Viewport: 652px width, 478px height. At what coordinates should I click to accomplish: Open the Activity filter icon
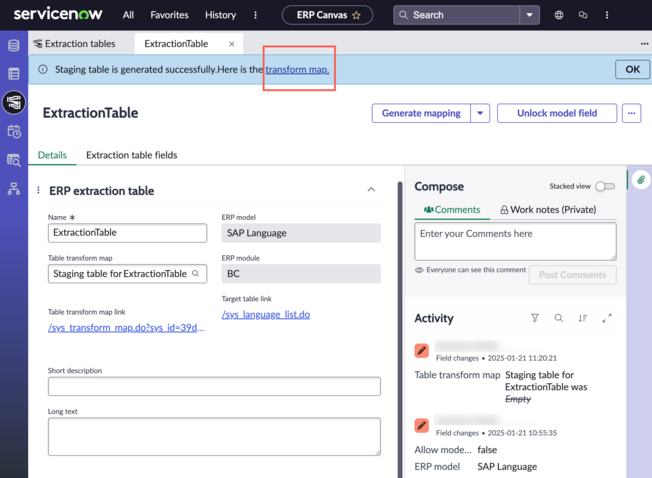point(535,318)
